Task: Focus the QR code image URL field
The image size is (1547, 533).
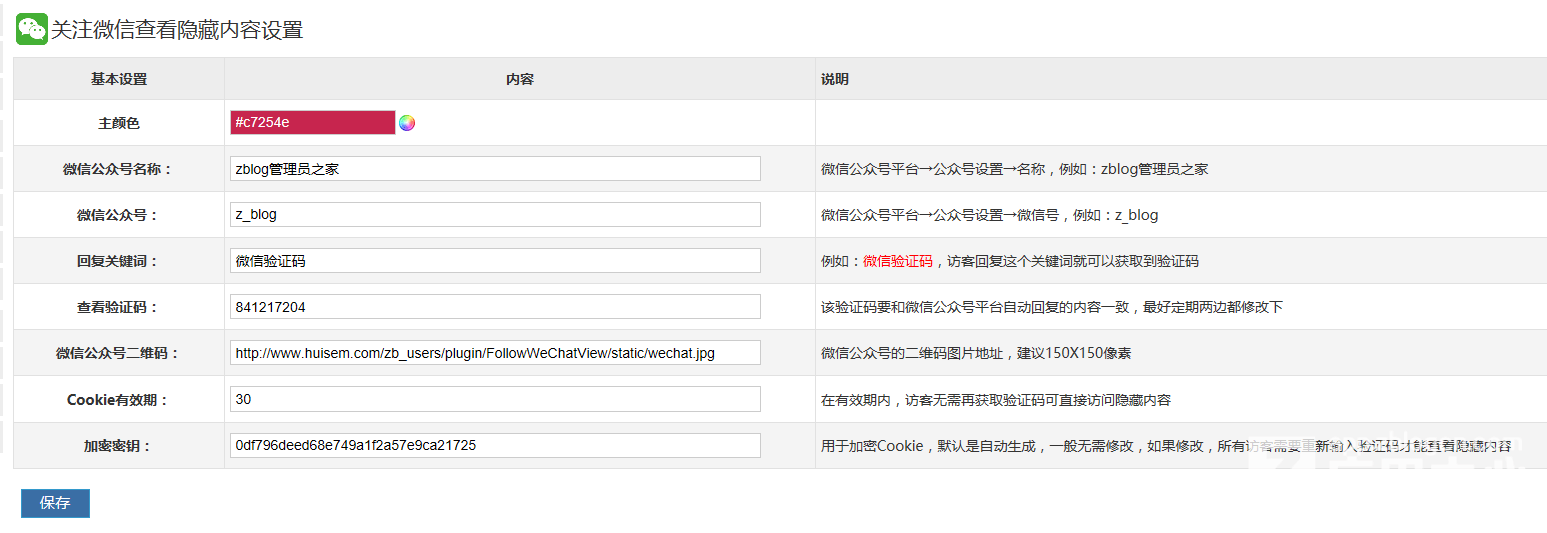Action: (x=495, y=353)
